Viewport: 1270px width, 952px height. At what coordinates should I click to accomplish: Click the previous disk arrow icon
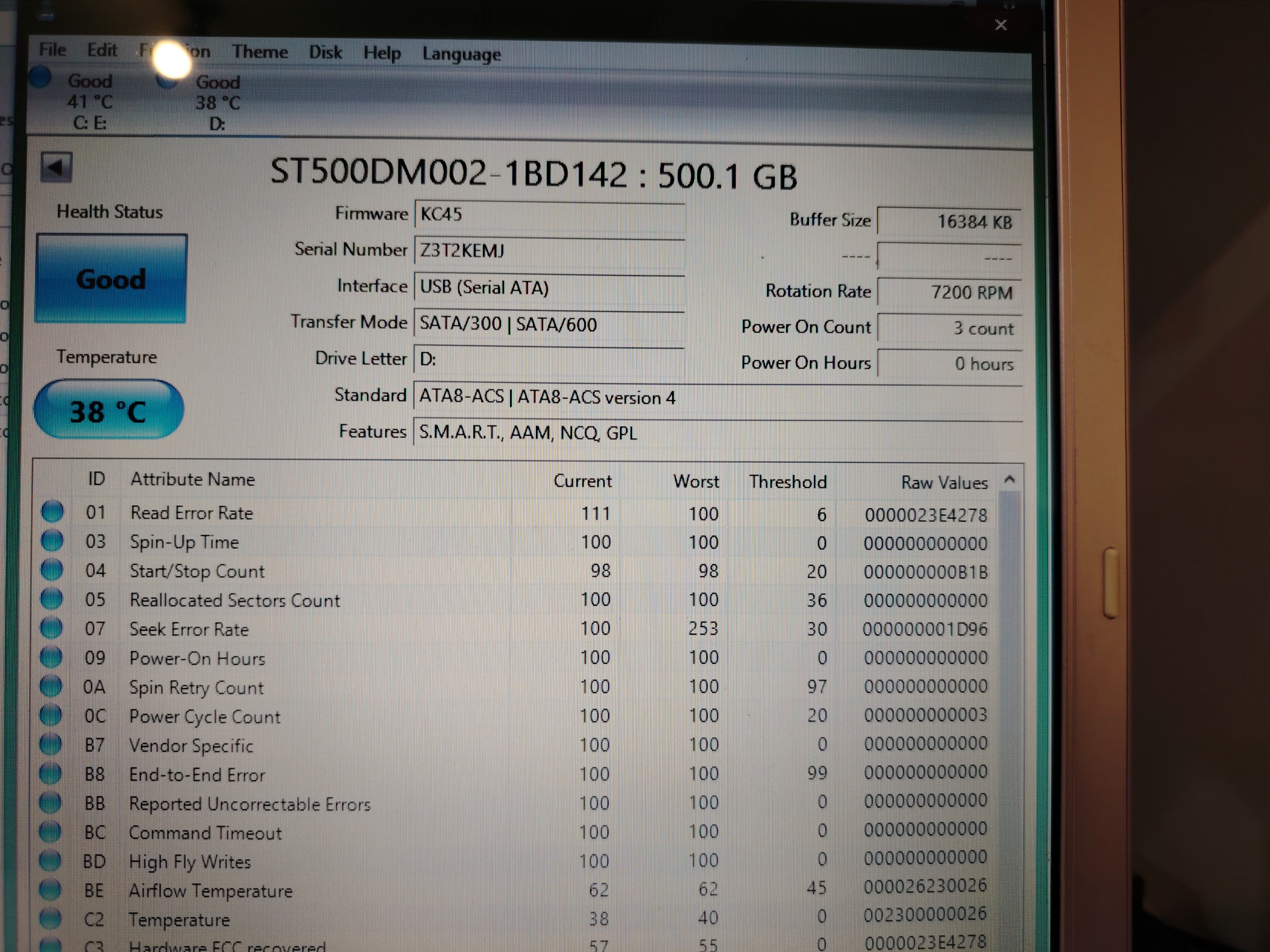pyautogui.click(x=56, y=168)
